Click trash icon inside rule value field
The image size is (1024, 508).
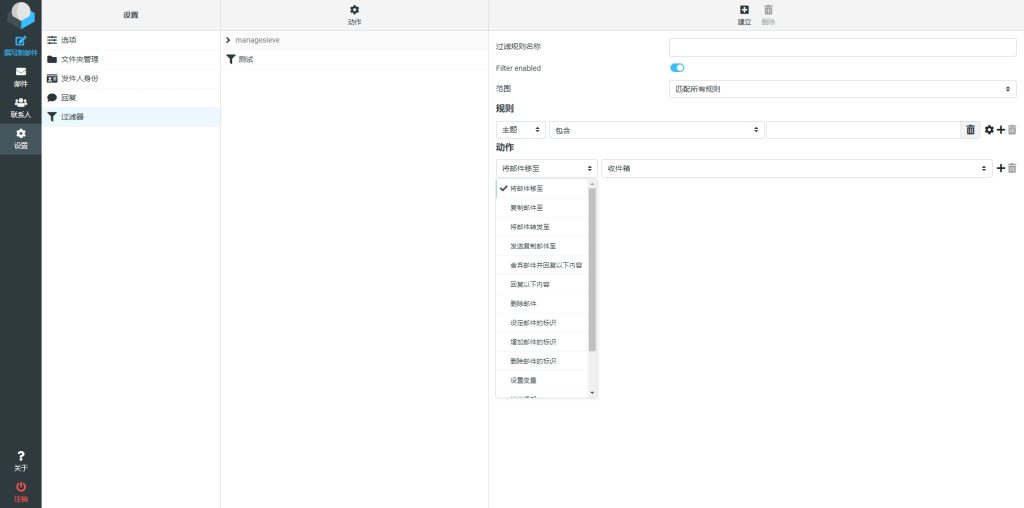(970, 130)
